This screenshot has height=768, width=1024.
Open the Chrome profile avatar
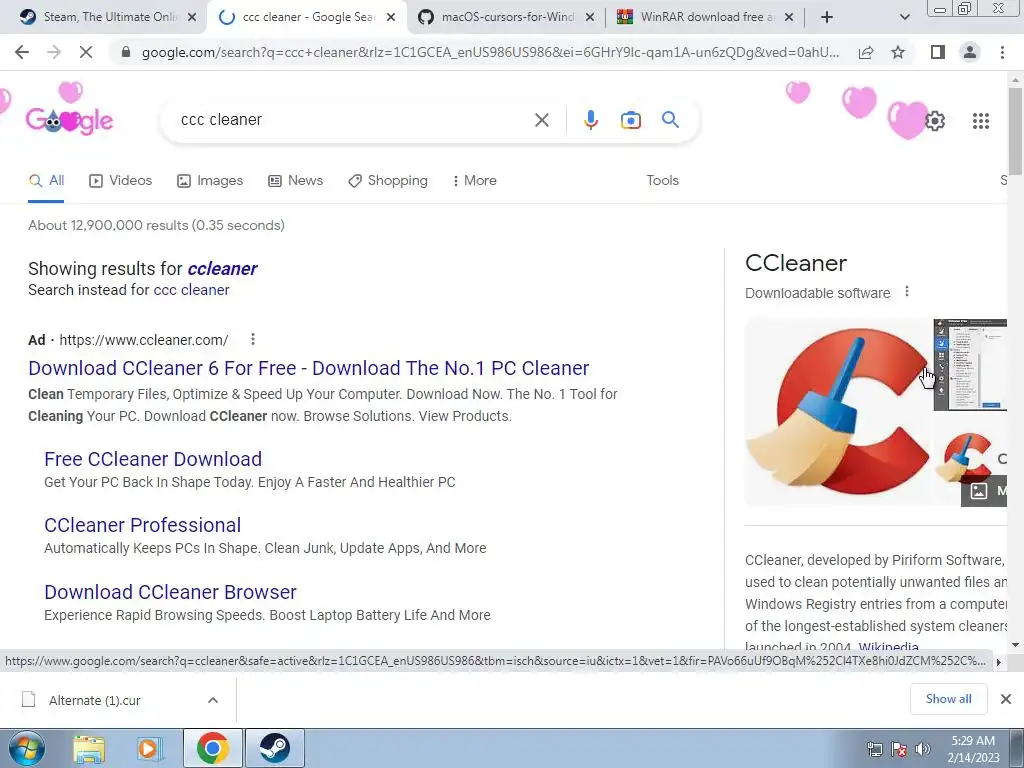click(x=970, y=52)
